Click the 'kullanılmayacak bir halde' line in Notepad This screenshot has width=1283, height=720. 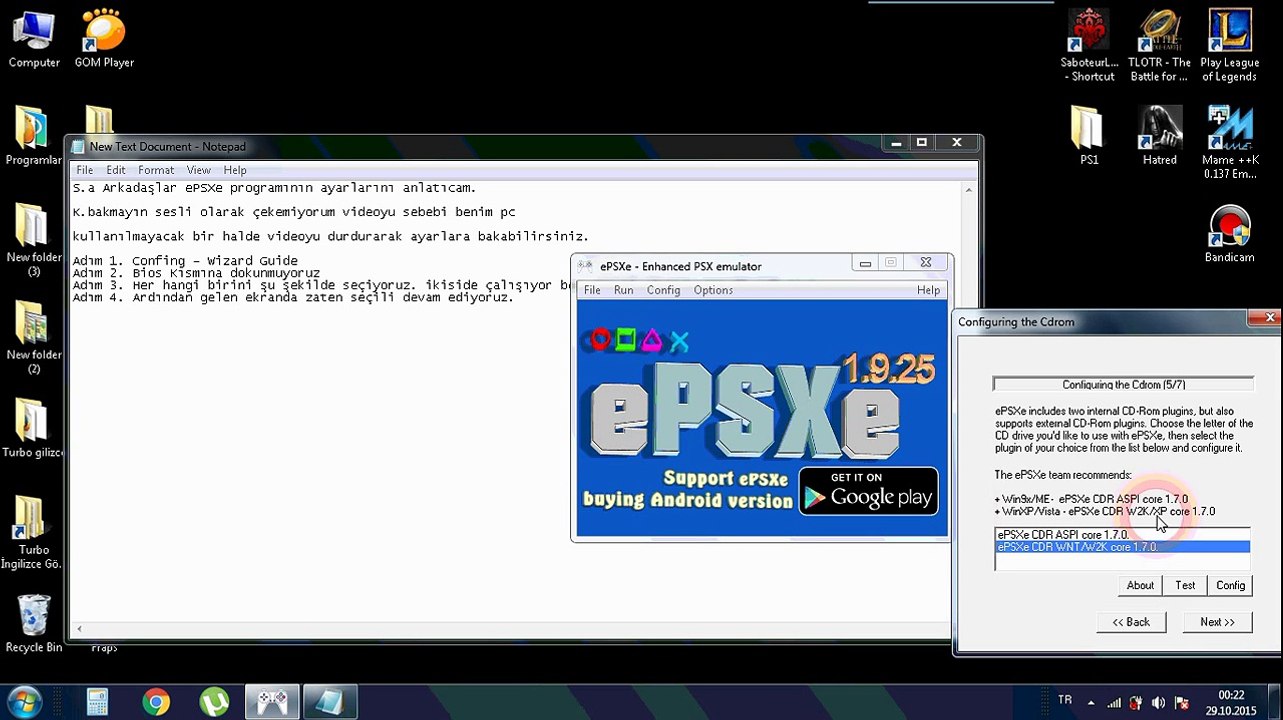point(330,236)
